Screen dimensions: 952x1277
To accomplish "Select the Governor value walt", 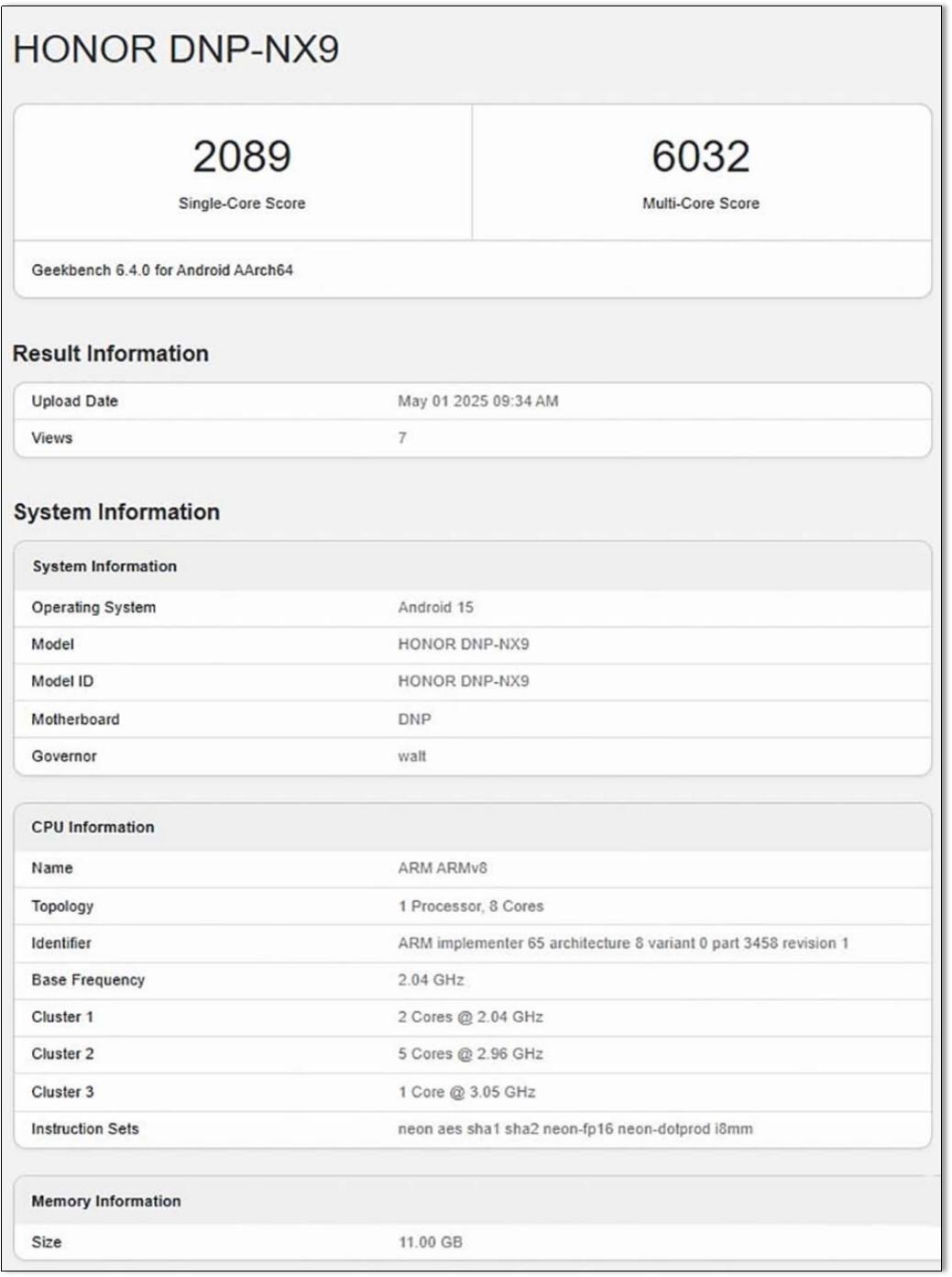I will coord(412,756).
